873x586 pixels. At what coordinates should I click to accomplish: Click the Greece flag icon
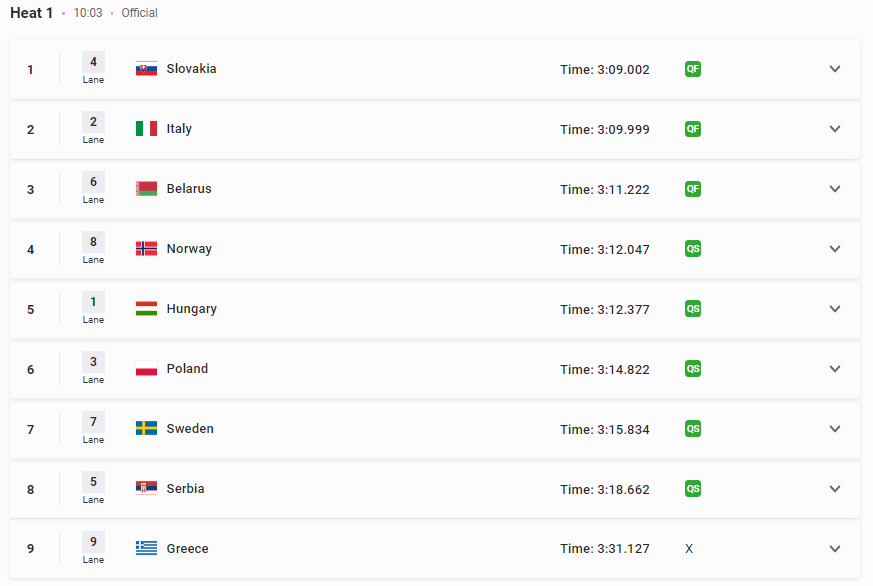(146, 548)
